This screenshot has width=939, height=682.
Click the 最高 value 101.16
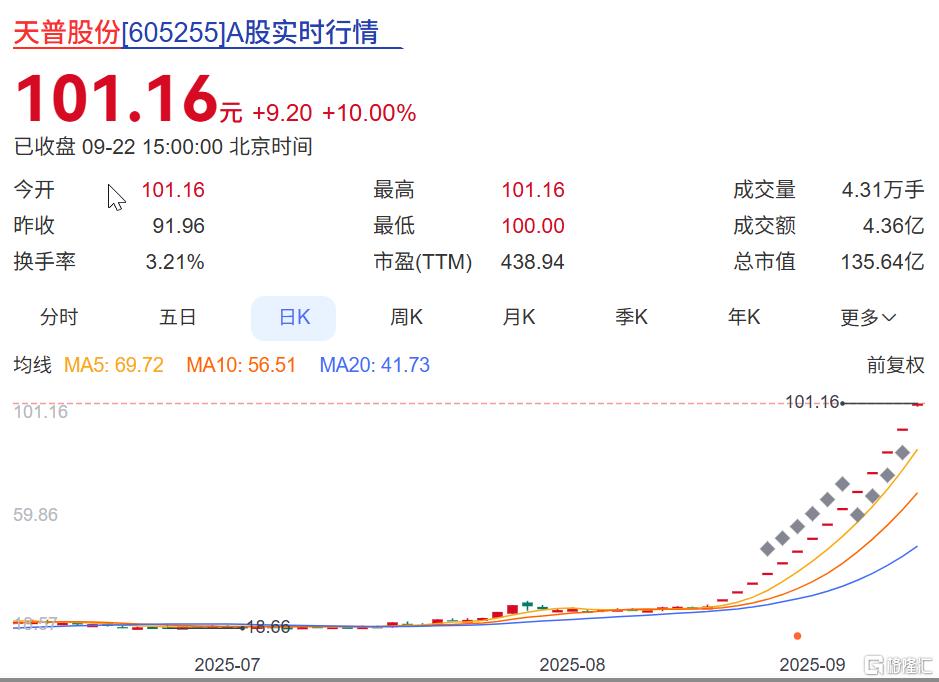click(x=533, y=190)
